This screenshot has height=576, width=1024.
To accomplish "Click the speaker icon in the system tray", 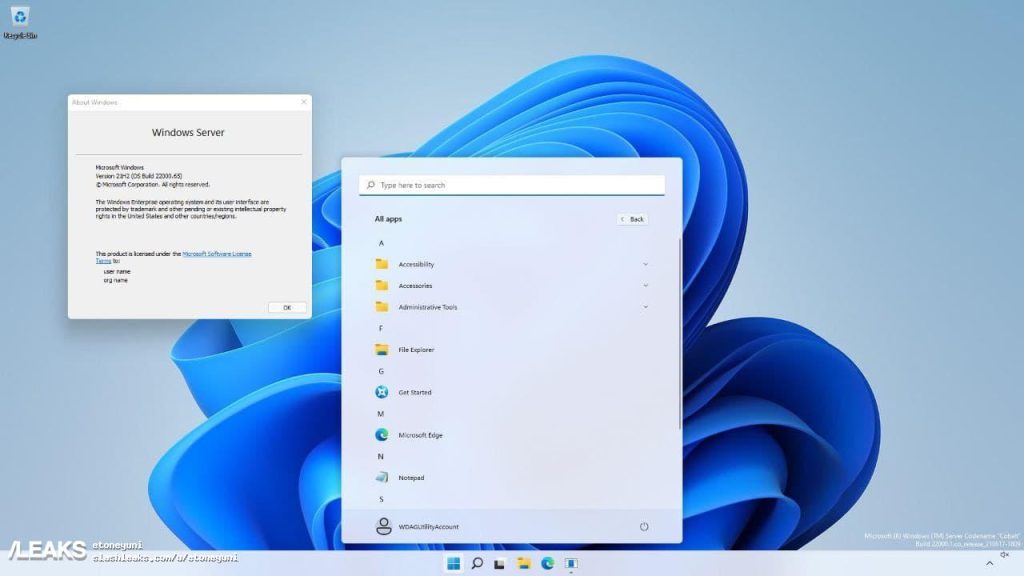I will click(1004, 555).
